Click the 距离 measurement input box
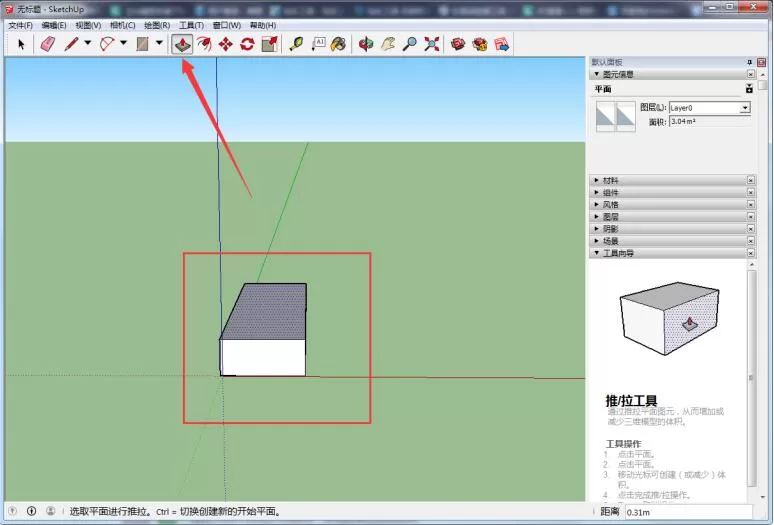The height and width of the screenshot is (525, 774). click(x=689, y=512)
